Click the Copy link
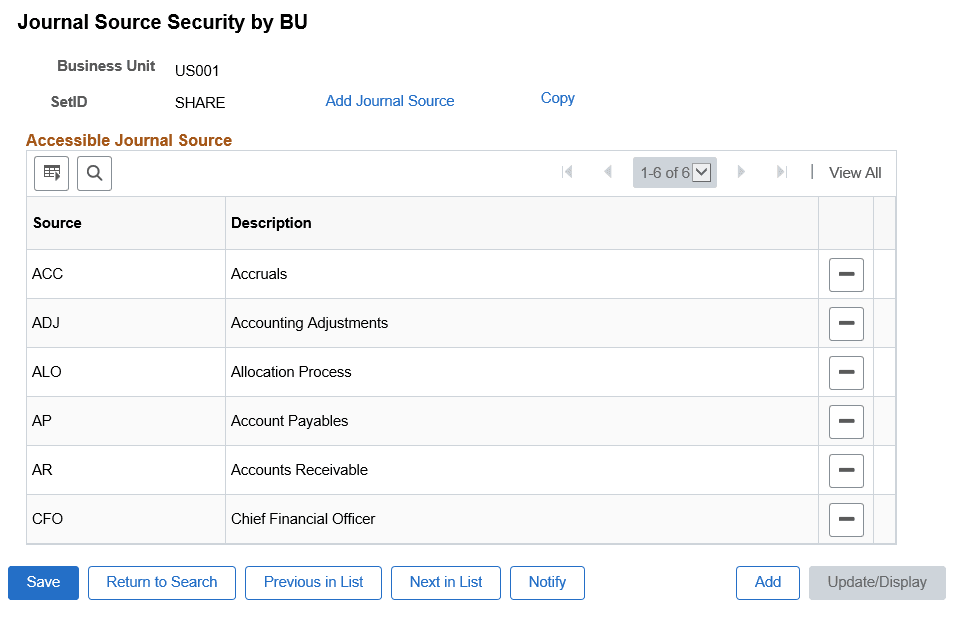Screen dimensions: 963x624 pos(557,98)
